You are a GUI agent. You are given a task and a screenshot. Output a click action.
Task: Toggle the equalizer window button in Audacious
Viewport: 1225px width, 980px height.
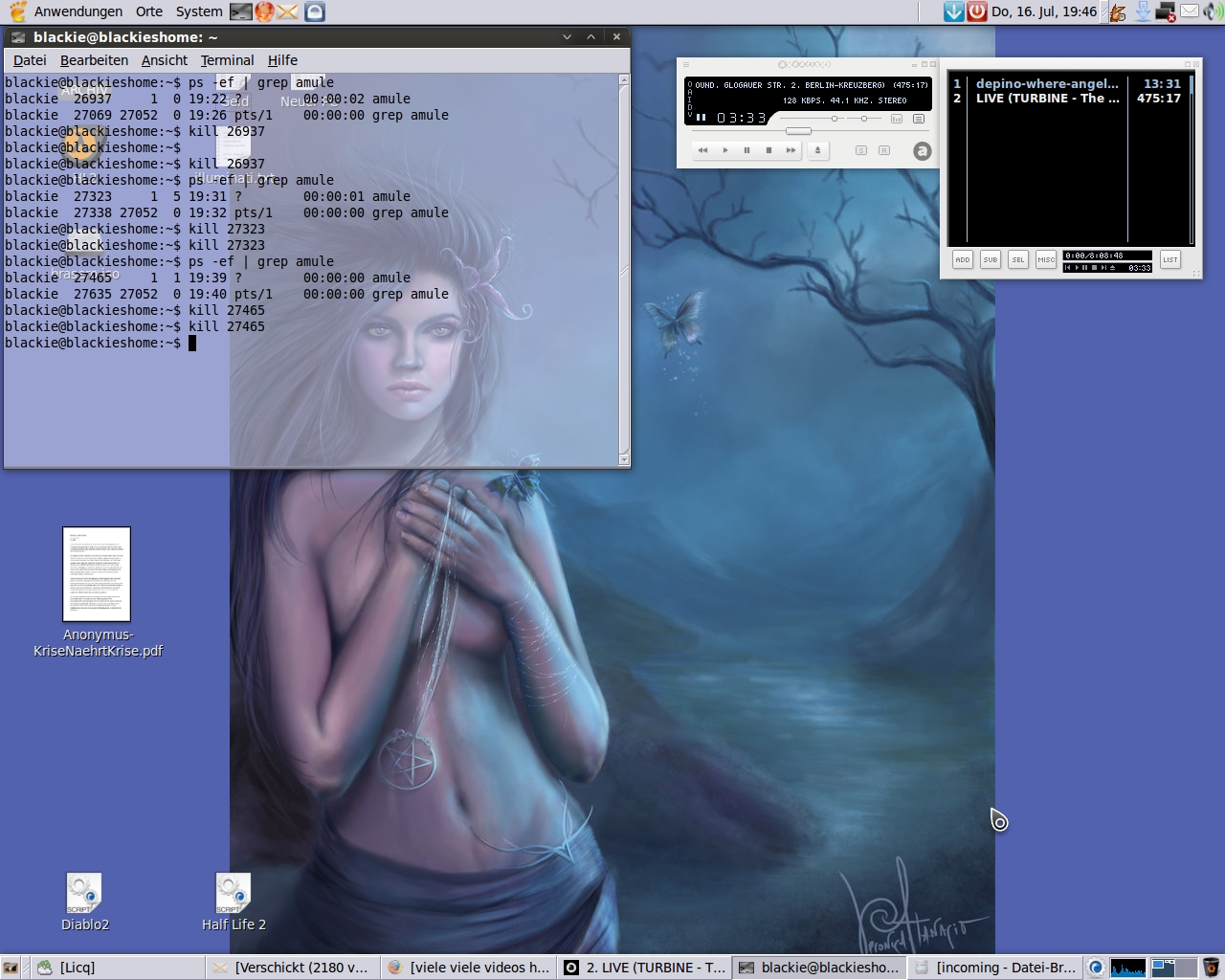tap(897, 119)
